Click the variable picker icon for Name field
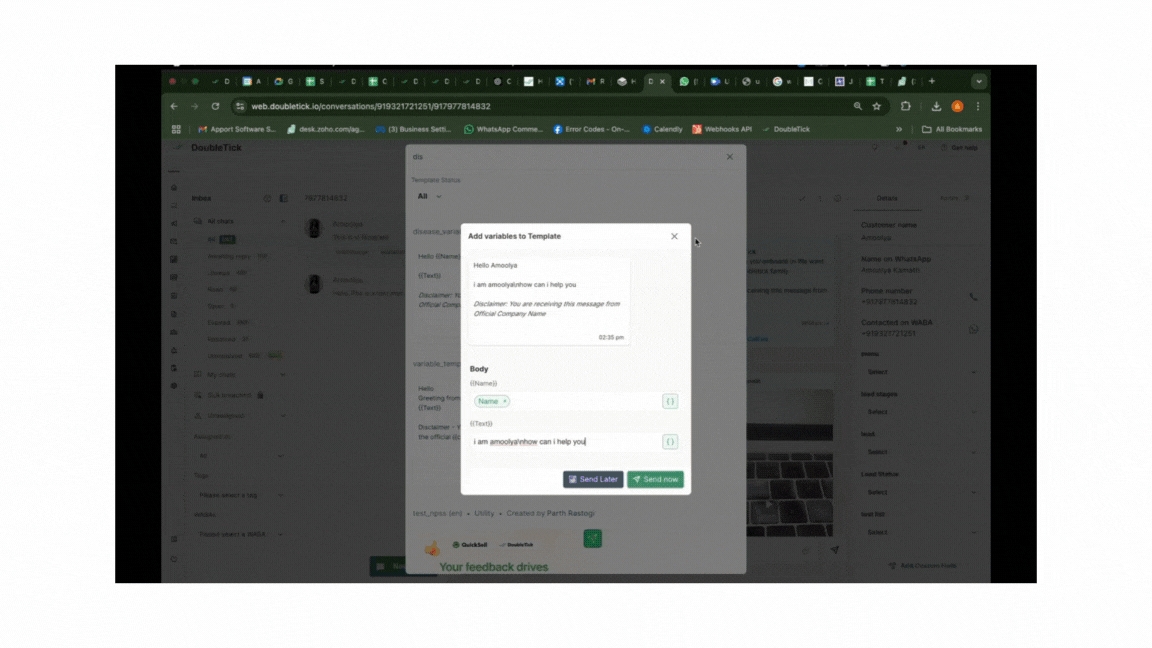 670,401
